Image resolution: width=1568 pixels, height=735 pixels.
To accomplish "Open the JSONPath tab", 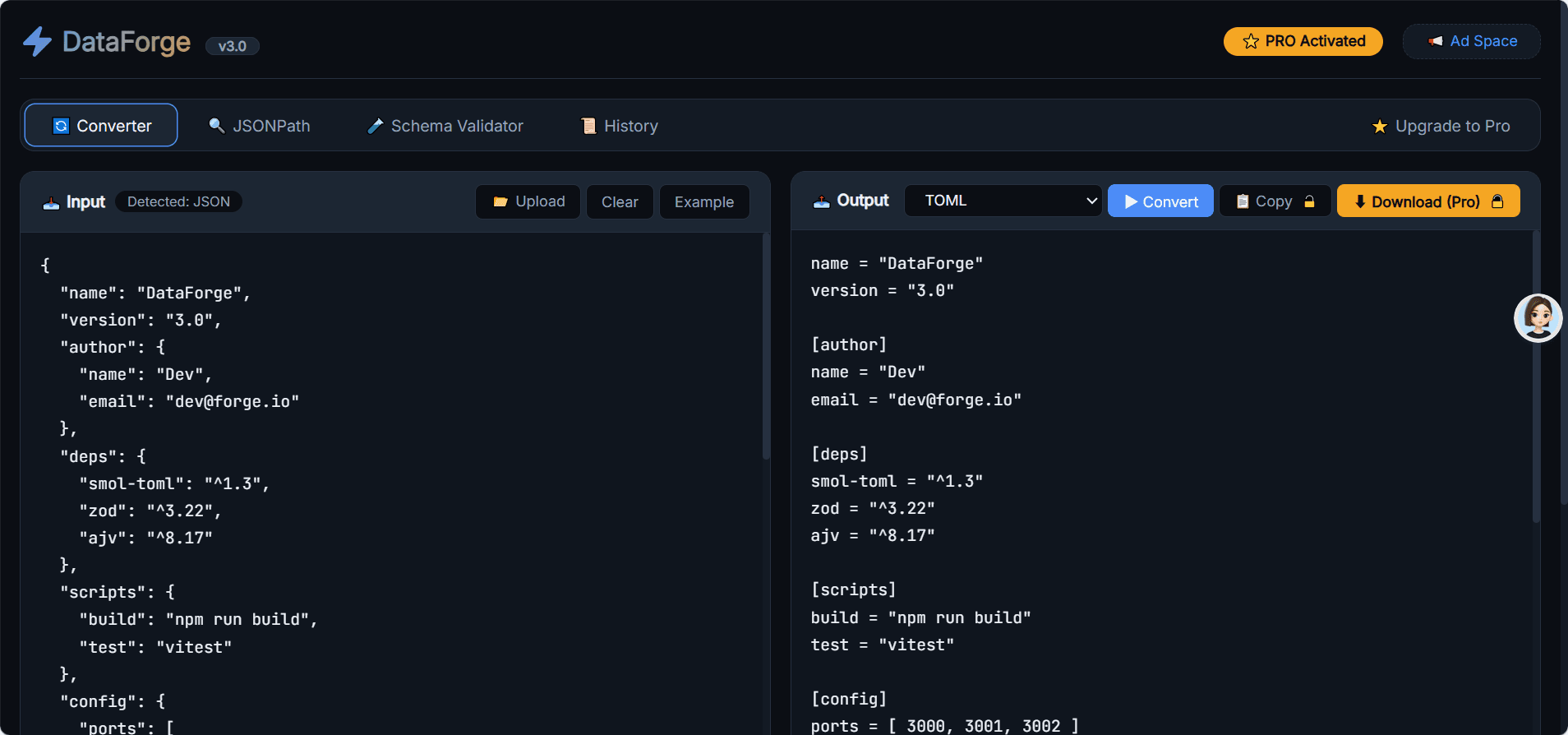I will [259, 126].
